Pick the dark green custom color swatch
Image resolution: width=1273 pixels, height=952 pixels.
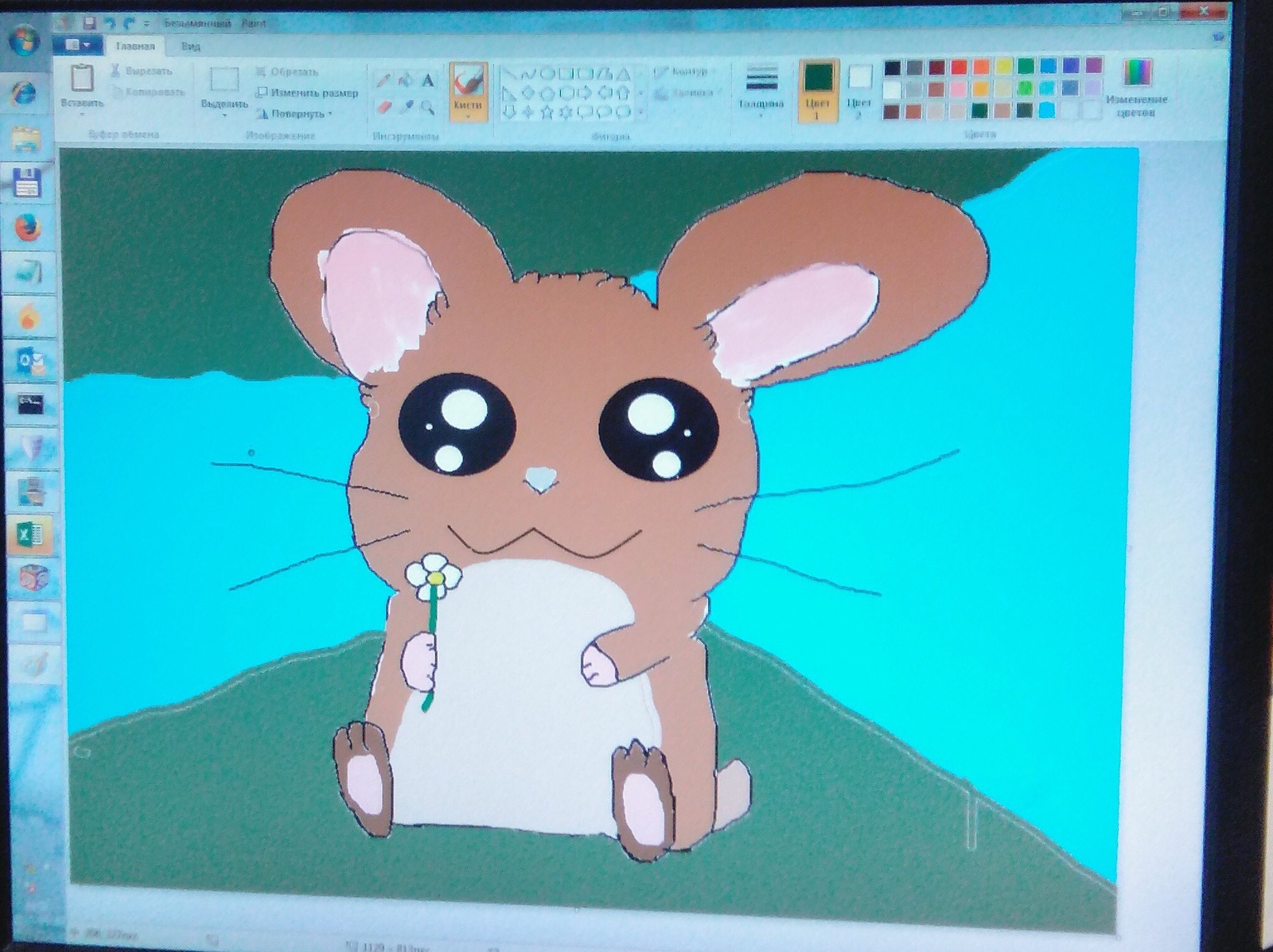(x=980, y=111)
